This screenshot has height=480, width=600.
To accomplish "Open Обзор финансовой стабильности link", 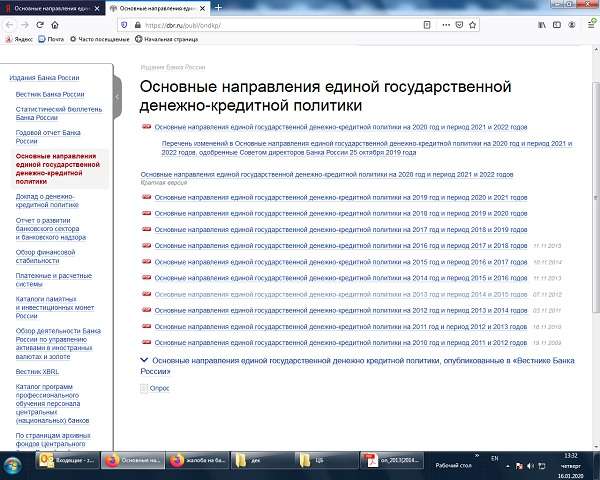I will pyautogui.click(x=46, y=256).
